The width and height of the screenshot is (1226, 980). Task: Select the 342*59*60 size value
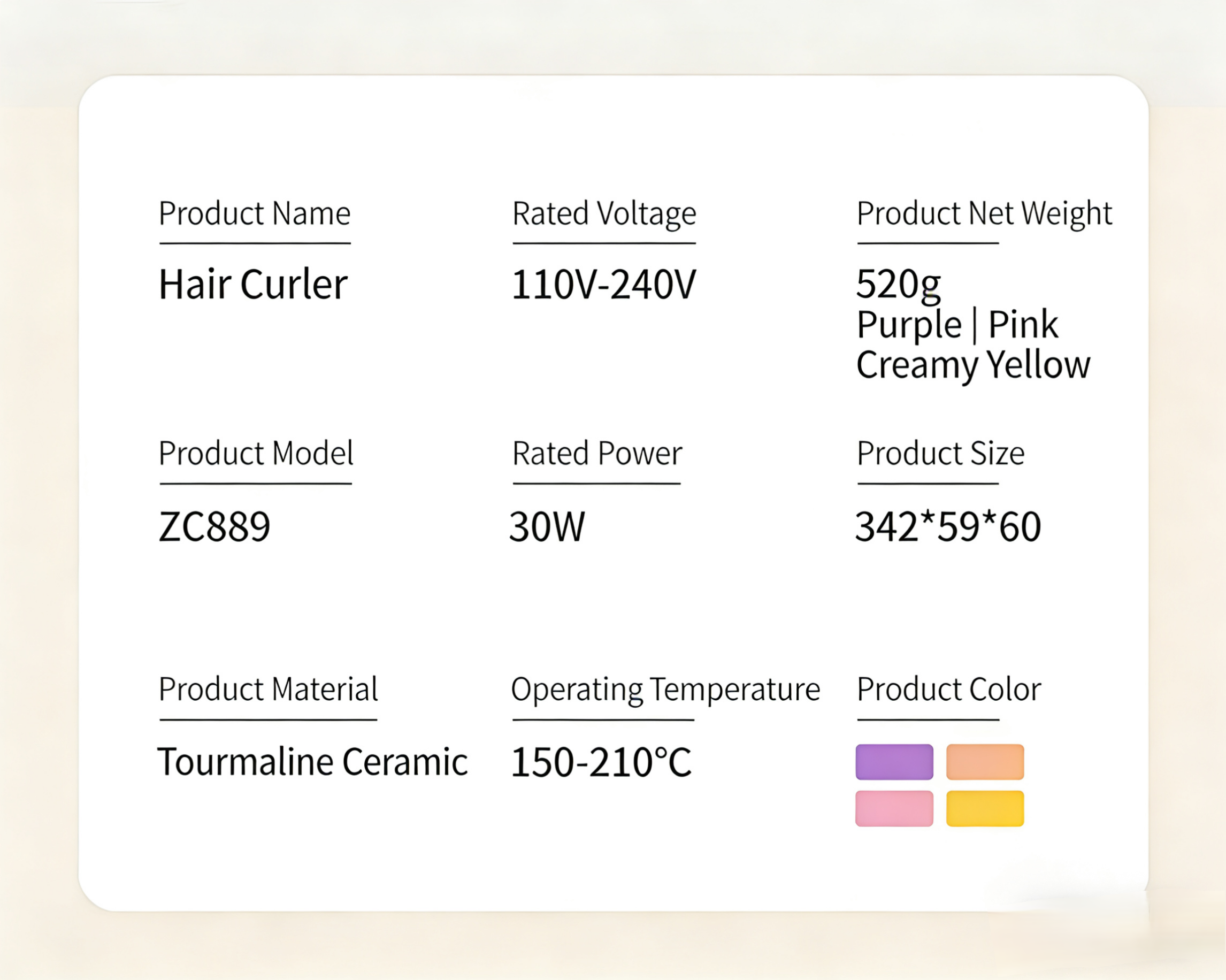click(948, 526)
